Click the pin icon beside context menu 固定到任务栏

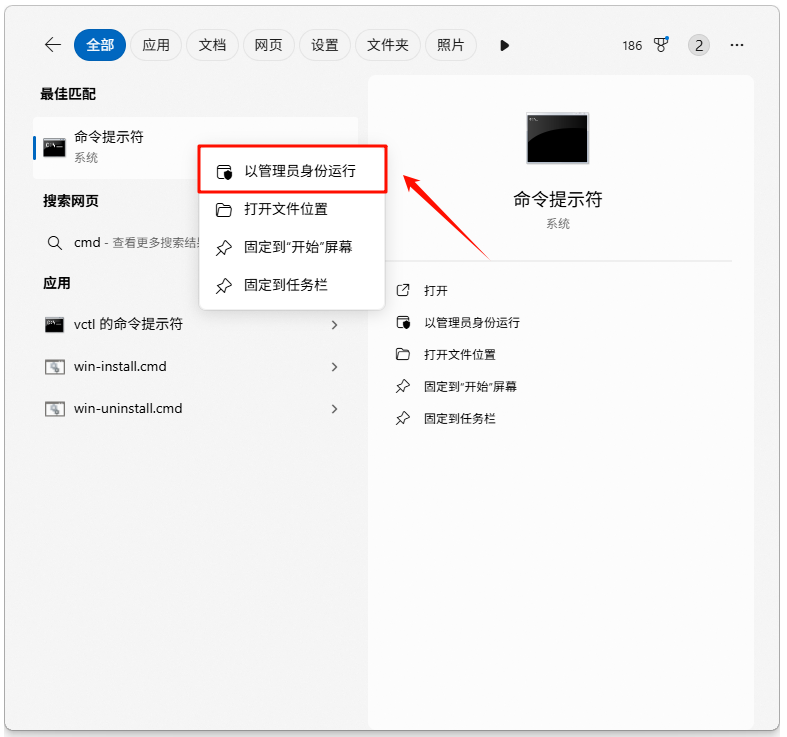click(x=224, y=286)
